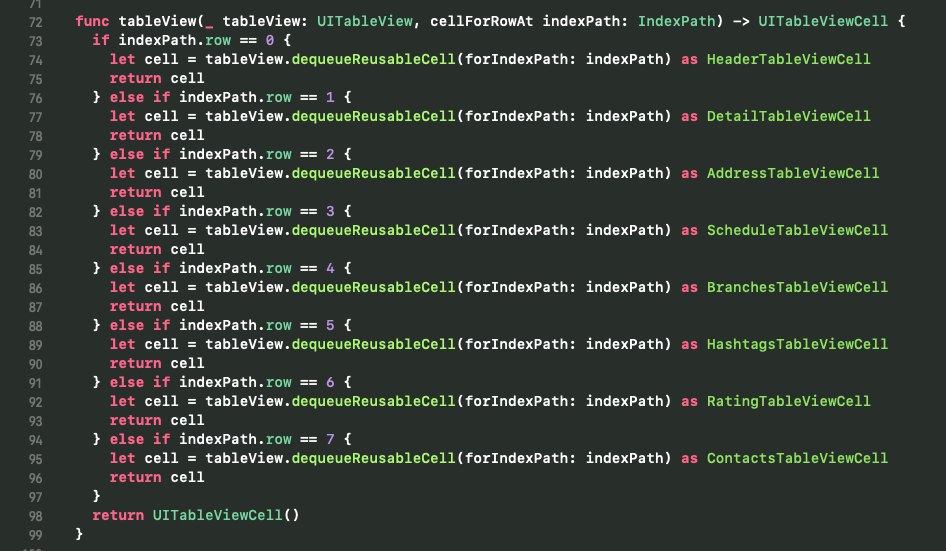Click dequeueReusableCell on line 89
The width and height of the screenshot is (946, 551).
[373, 344]
